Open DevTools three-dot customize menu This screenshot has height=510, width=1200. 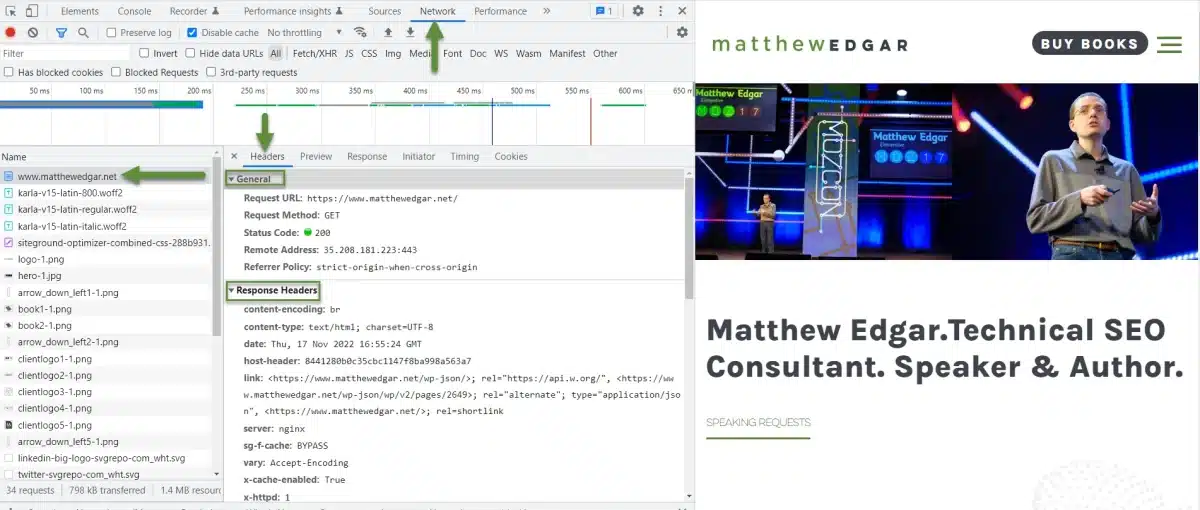point(661,11)
